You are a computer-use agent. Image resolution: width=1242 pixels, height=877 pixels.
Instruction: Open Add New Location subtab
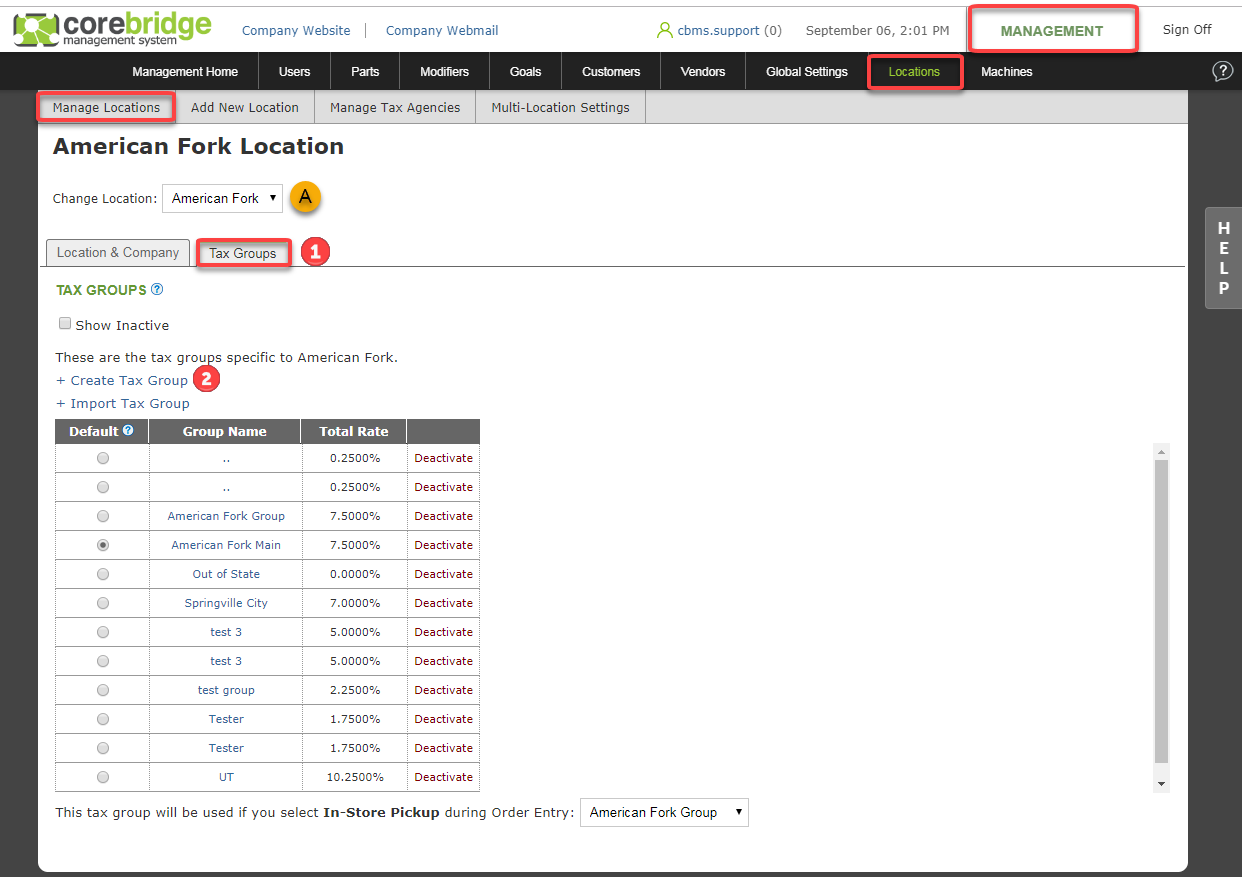[245, 107]
